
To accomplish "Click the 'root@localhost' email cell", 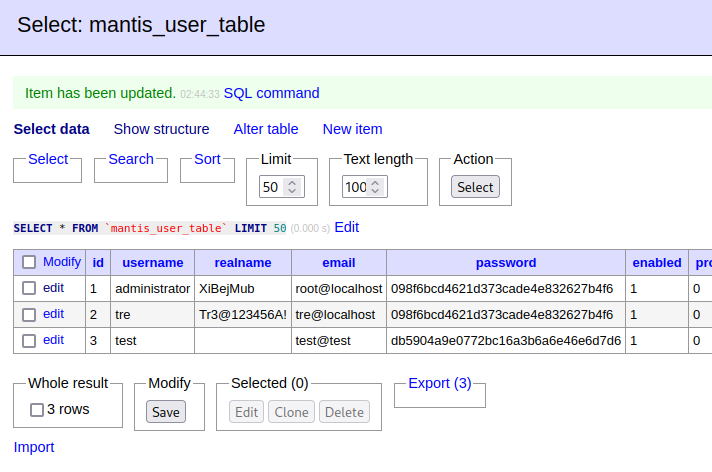I will point(339,288).
